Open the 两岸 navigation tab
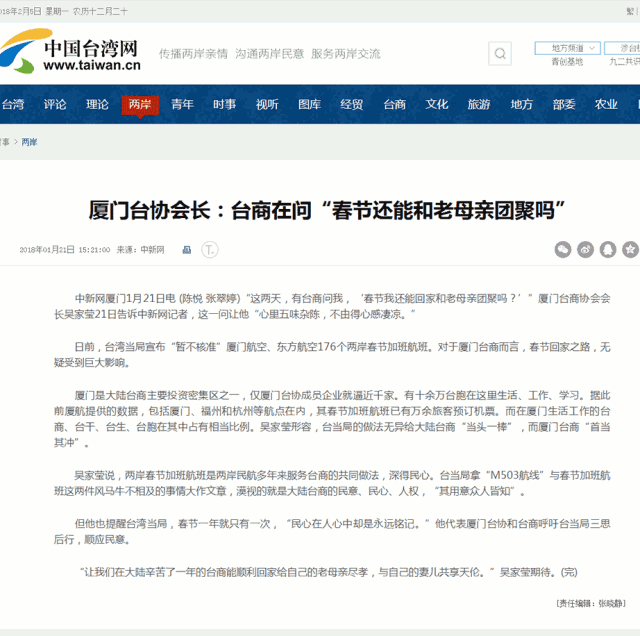This screenshot has width=640, height=636. (x=140, y=104)
